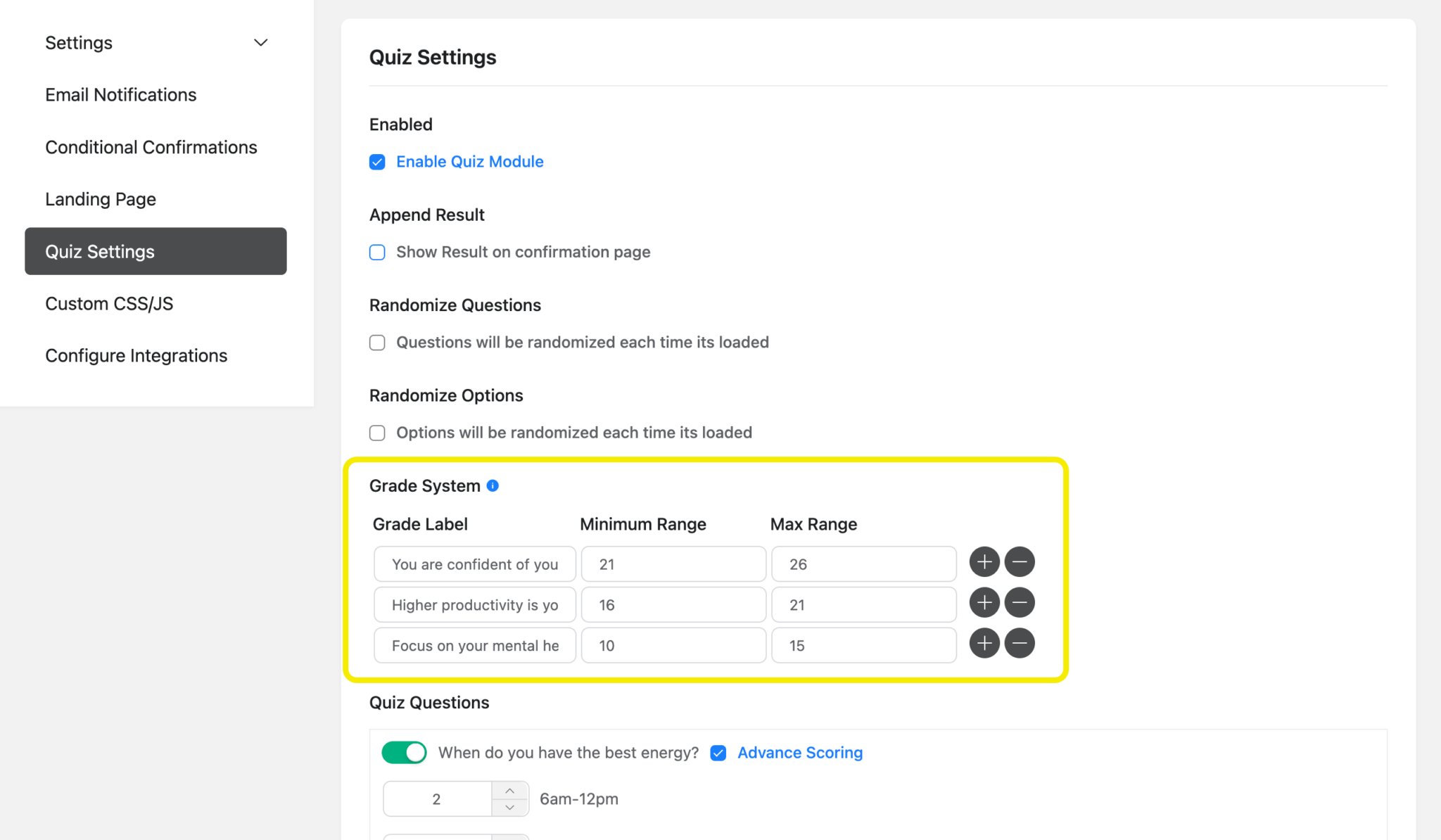Toggle off the best energy question switch
This screenshot has height=840, width=1441.
tap(405, 753)
